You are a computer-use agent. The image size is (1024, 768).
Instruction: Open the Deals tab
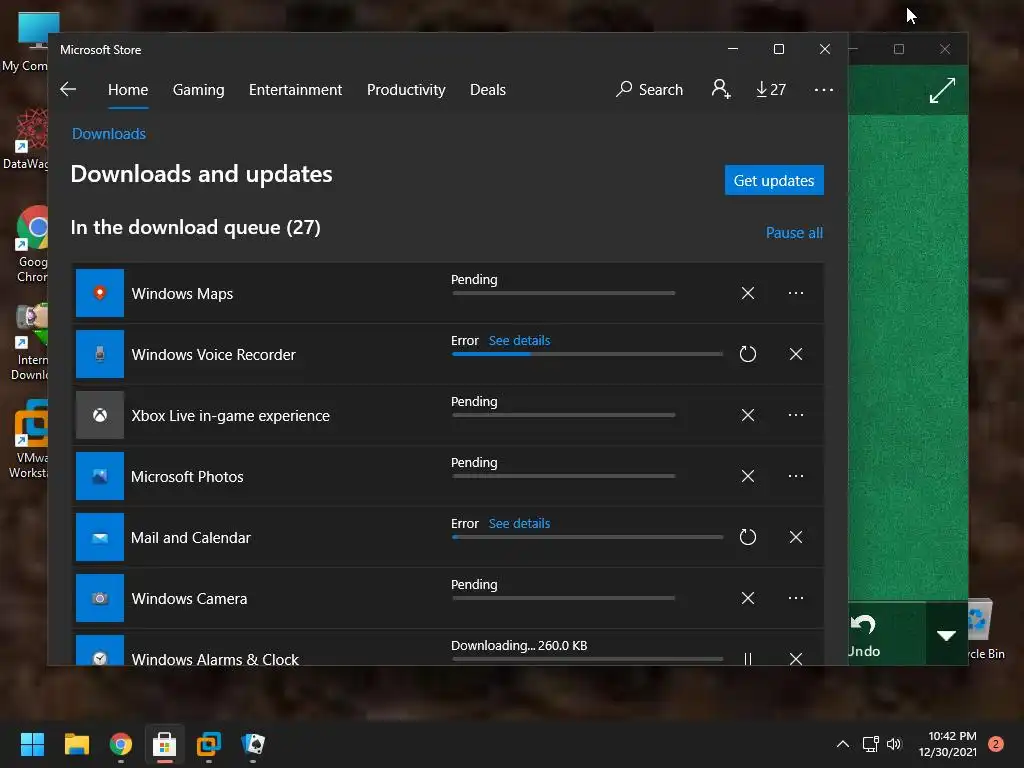(488, 89)
